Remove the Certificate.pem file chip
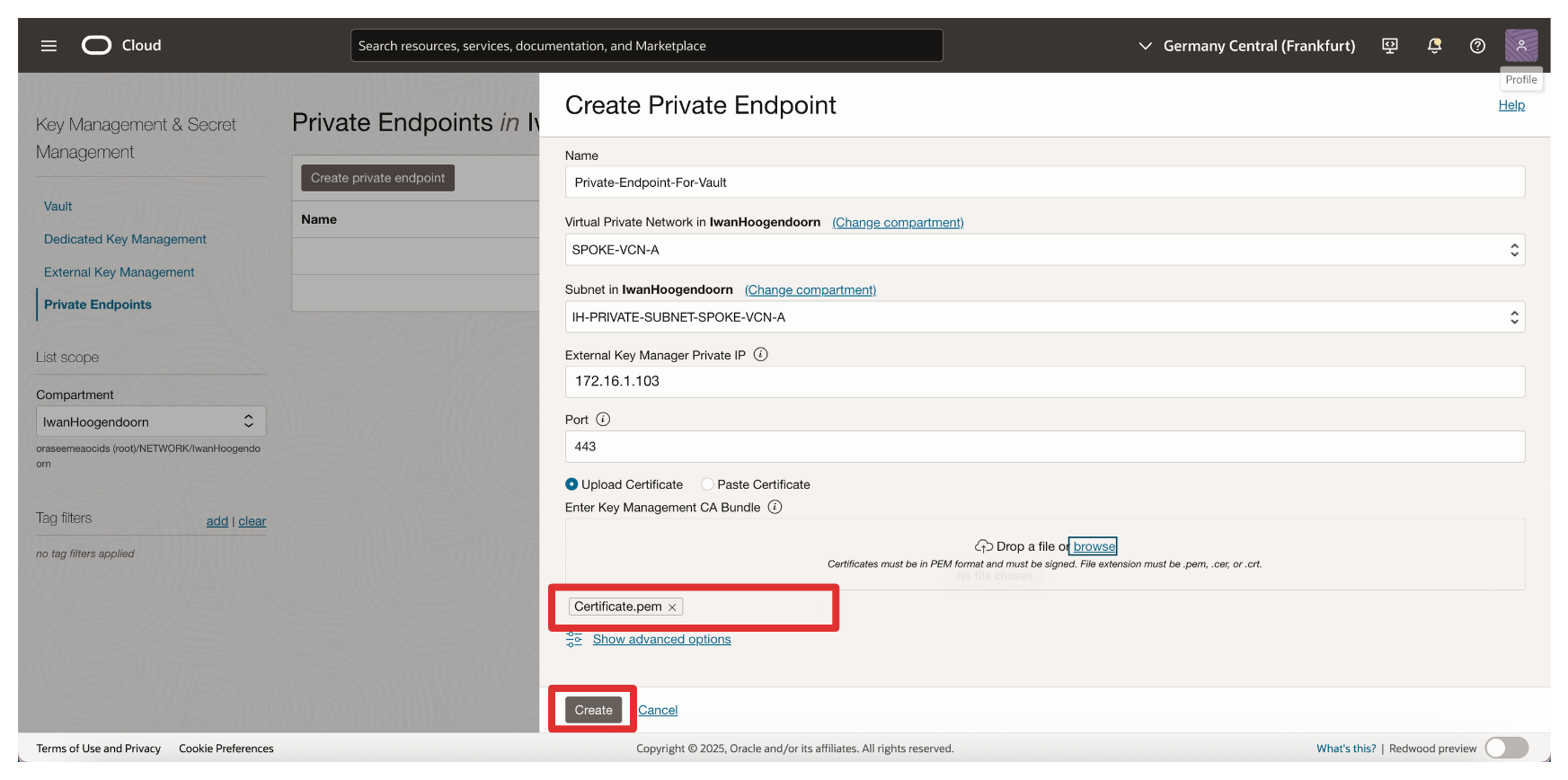Screen dimensions: 1568x780 tap(672, 607)
